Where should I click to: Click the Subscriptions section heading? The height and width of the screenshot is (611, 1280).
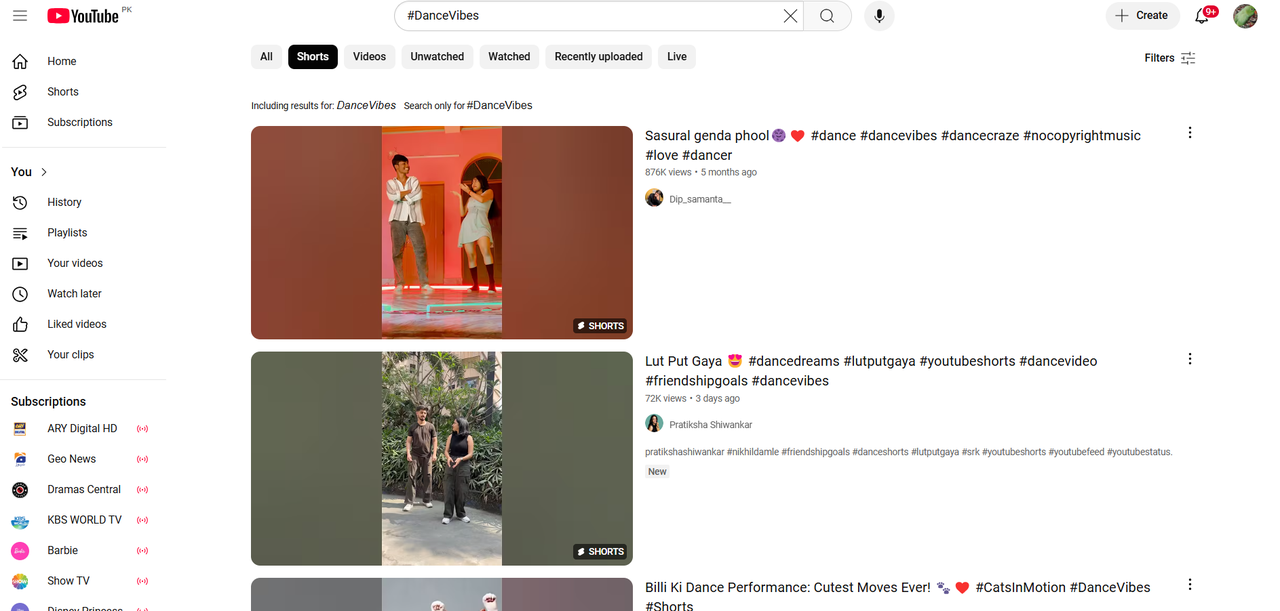48,402
